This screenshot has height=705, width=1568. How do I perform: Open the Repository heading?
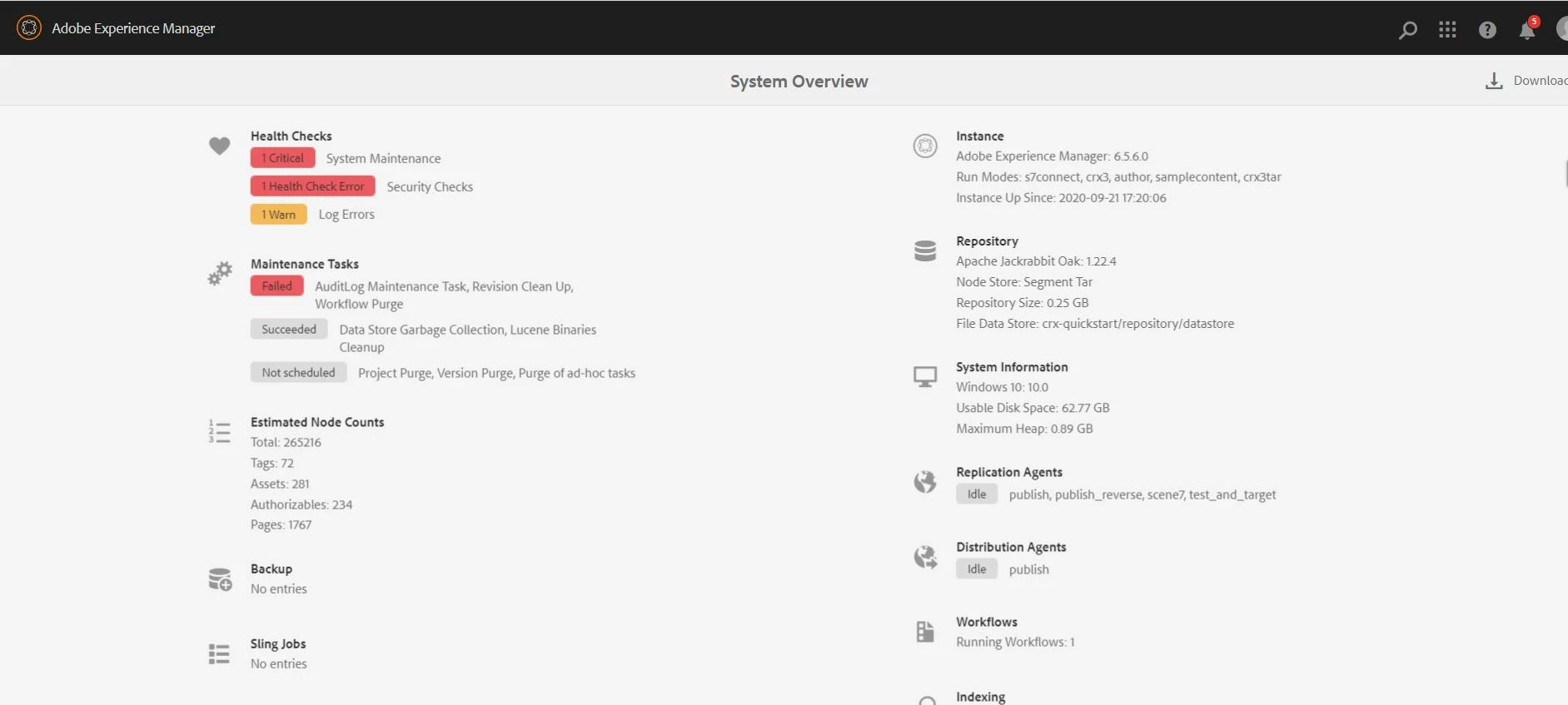987,241
